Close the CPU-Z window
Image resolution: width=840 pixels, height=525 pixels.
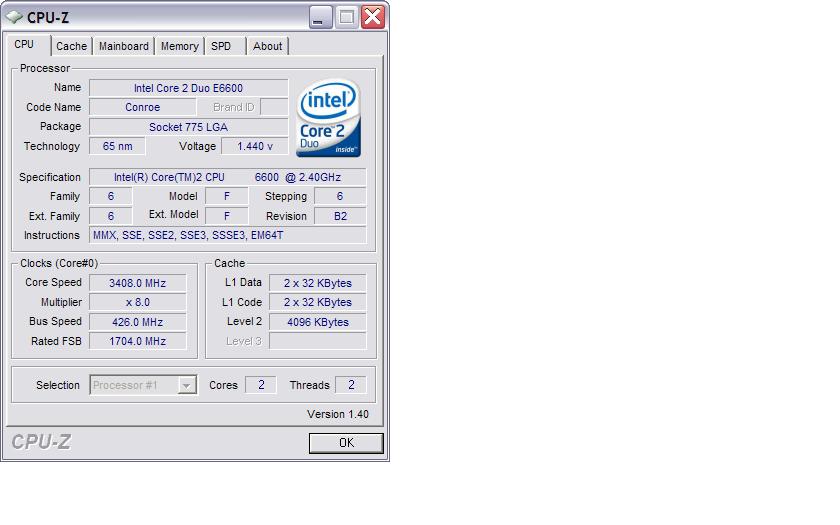coord(372,17)
